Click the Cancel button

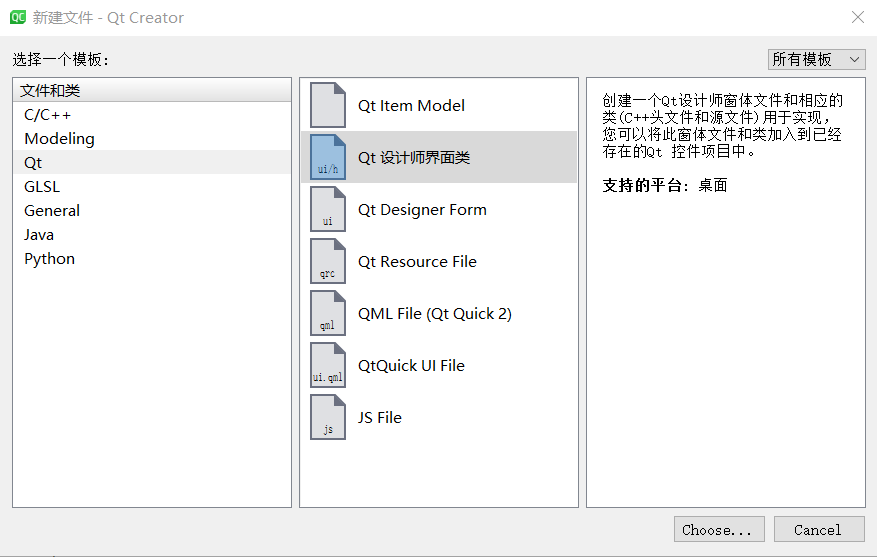819,529
